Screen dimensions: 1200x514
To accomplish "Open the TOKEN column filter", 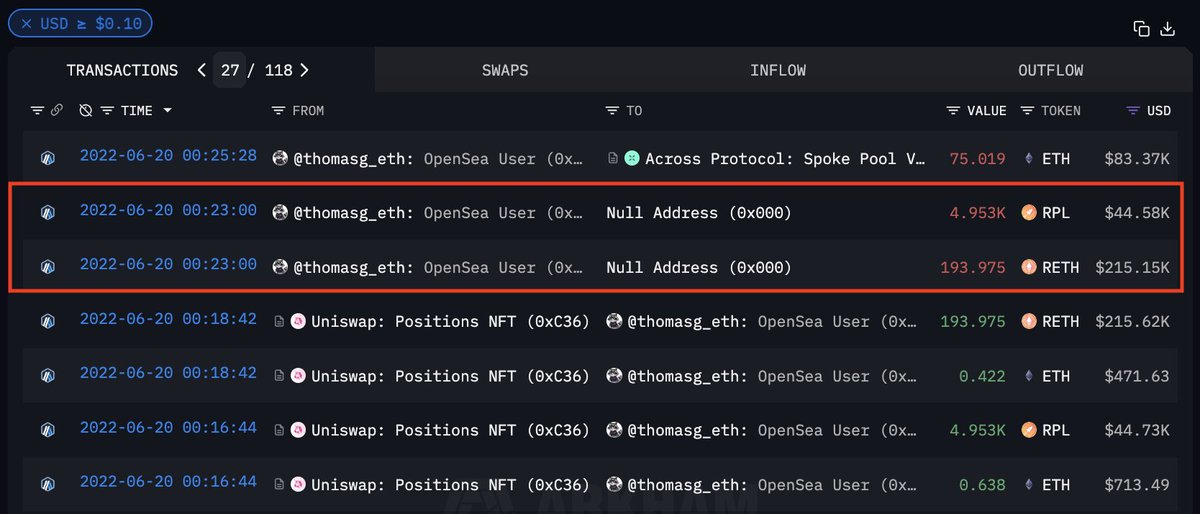I will click(x=1027, y=110).
